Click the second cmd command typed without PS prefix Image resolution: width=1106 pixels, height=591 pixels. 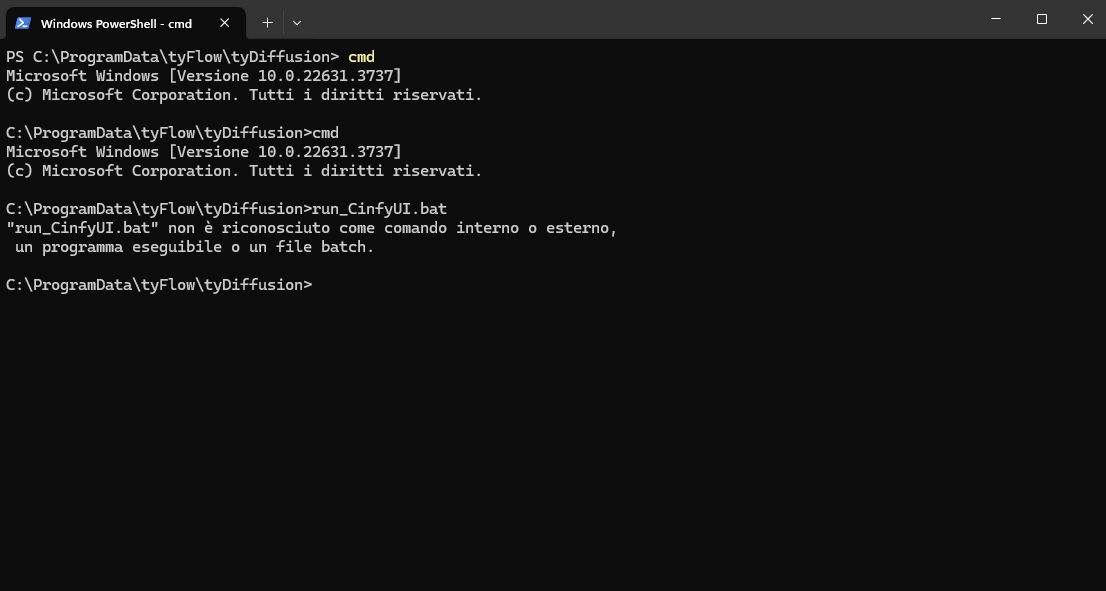pos(325,133)
